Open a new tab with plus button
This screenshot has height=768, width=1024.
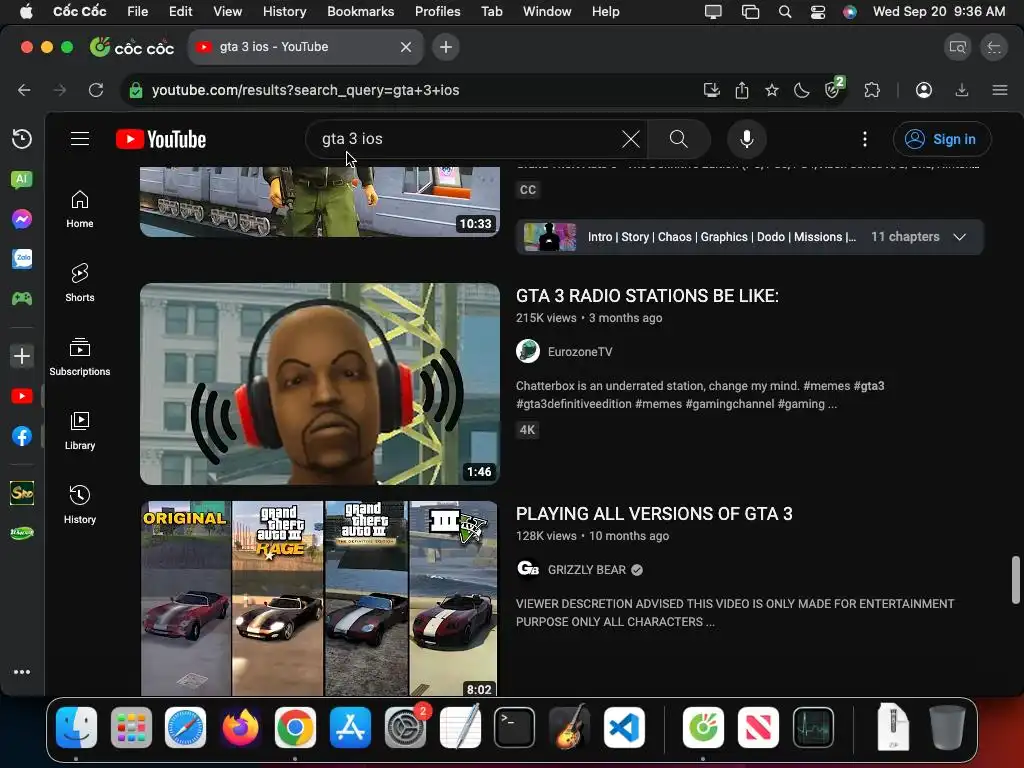(445, 47)
